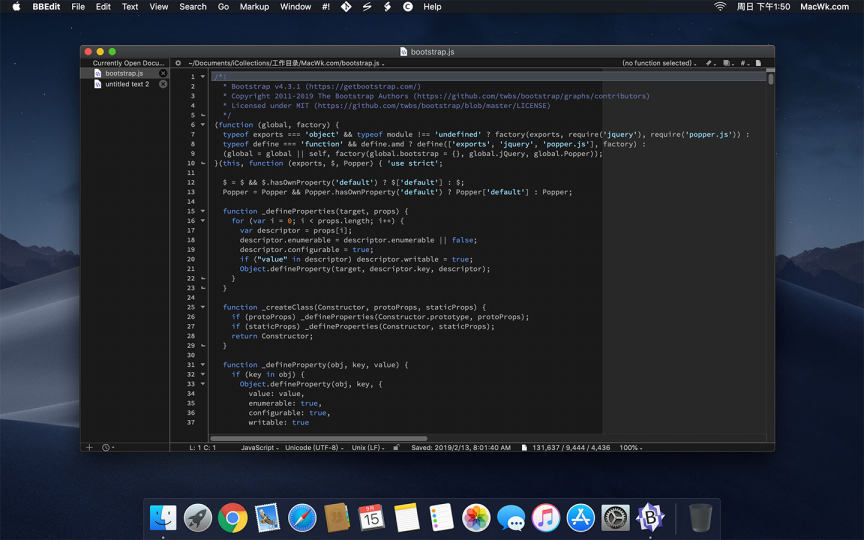Open the Search menu in menu bar

(x=193, y=6)
